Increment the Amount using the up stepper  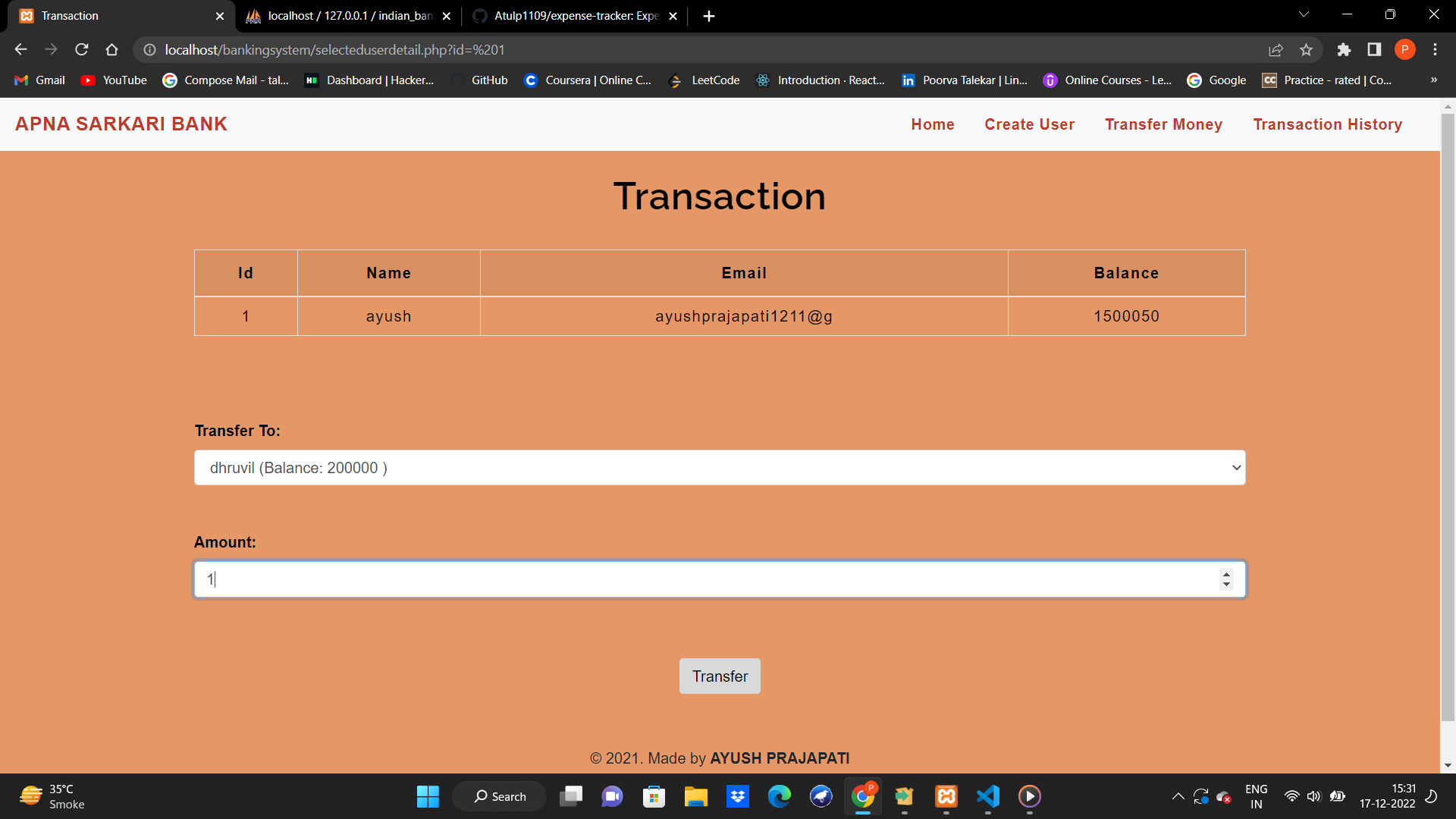[1226, 574]
